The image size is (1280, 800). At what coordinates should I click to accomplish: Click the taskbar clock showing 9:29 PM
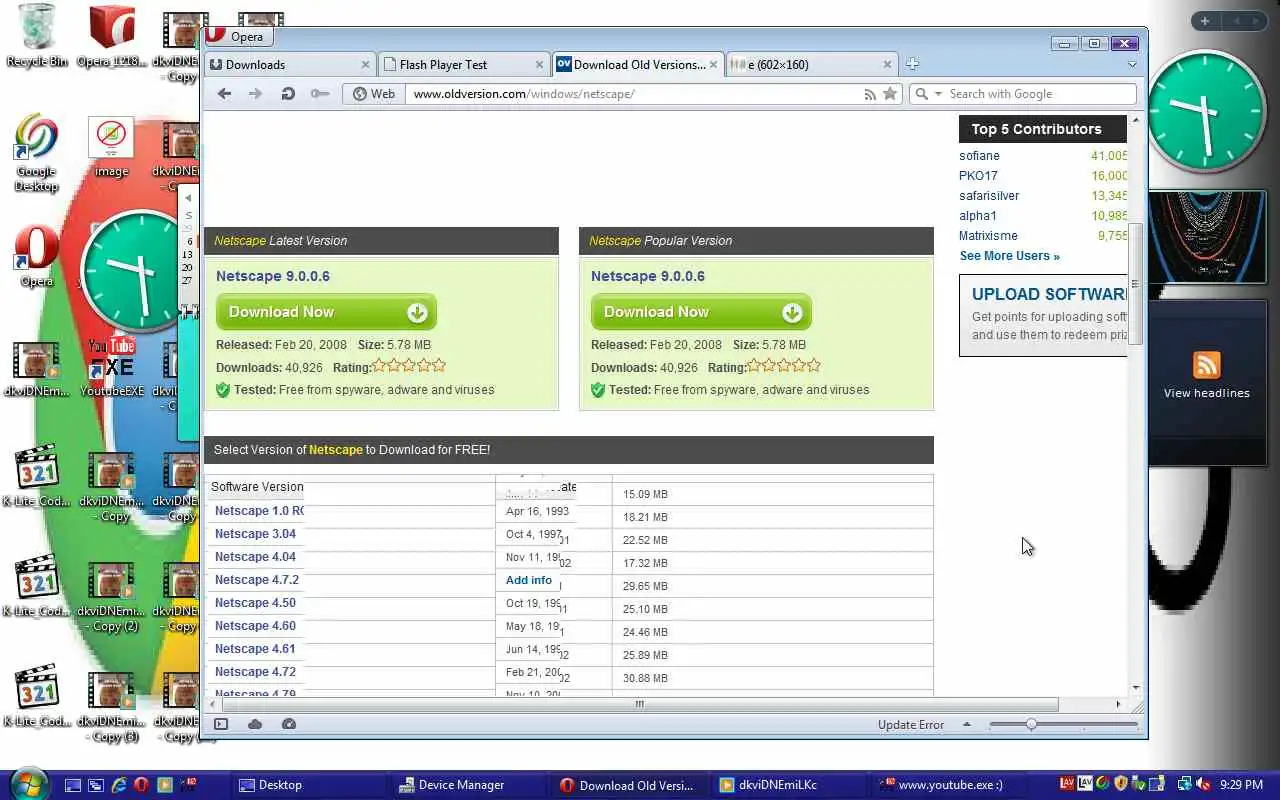pyautogui.click(x=1240, y=785)
